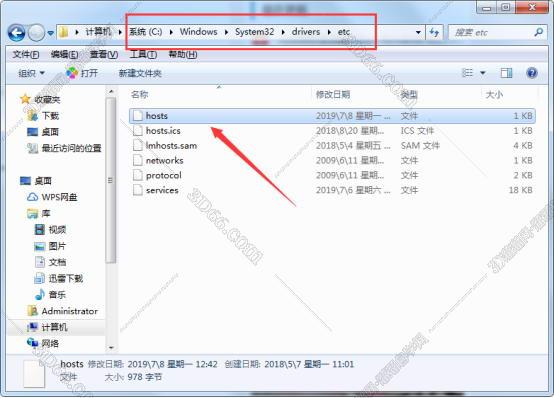Click the 音乐 note icon
Screen dimensions: 554x398
[40, 294]
